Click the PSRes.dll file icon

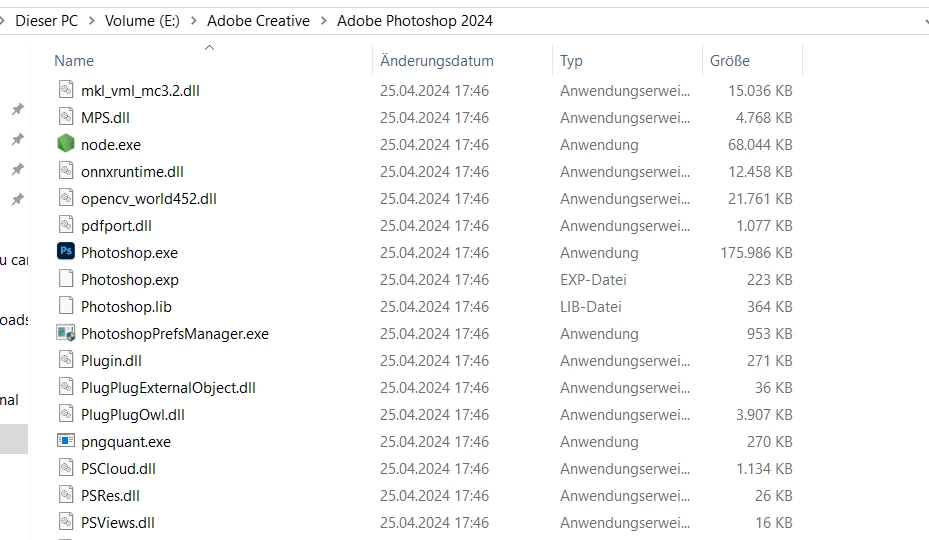click(x=66, y=495)
